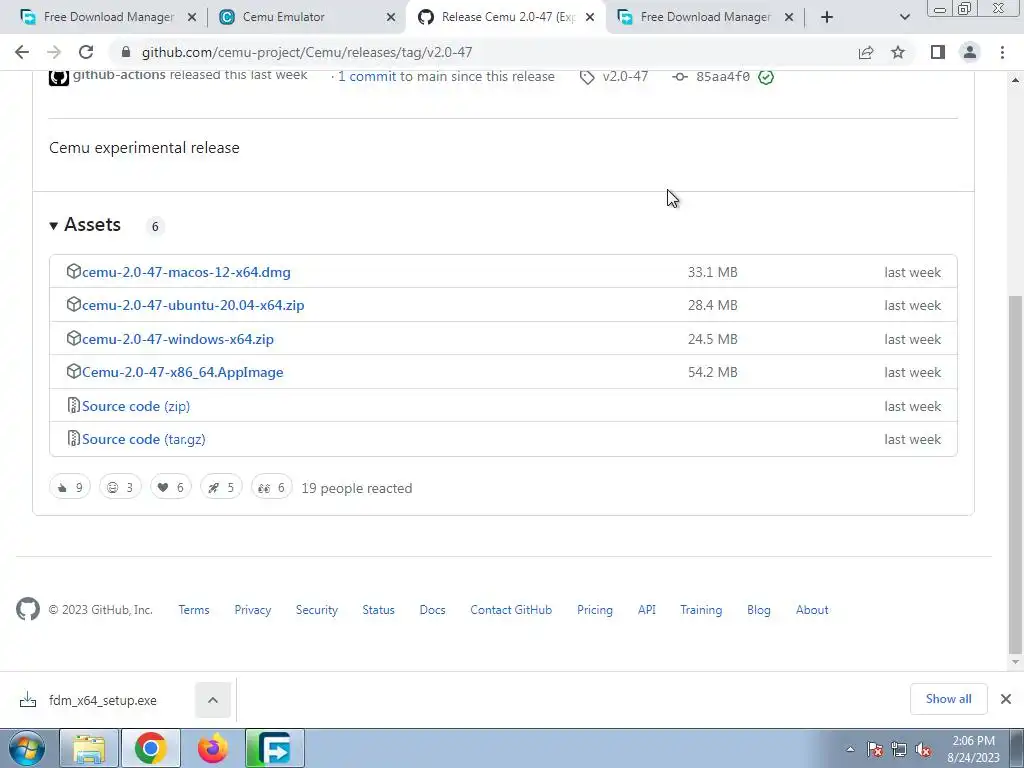Open the About footer link
The height and width of the screenshot is (768, 1024).
point(812,610)
